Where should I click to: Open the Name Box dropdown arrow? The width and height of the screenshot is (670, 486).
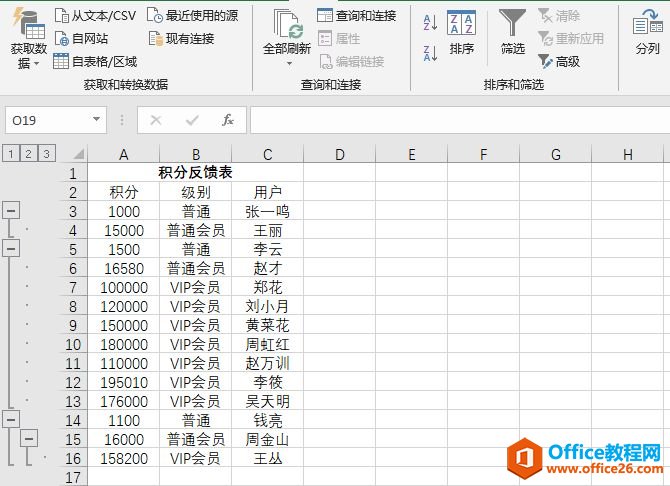(x=97, y=120)
